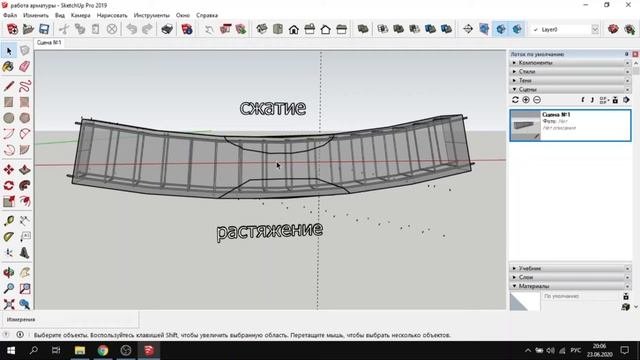
Task: Select the Polygon tool
Action: tap(24, 118)
